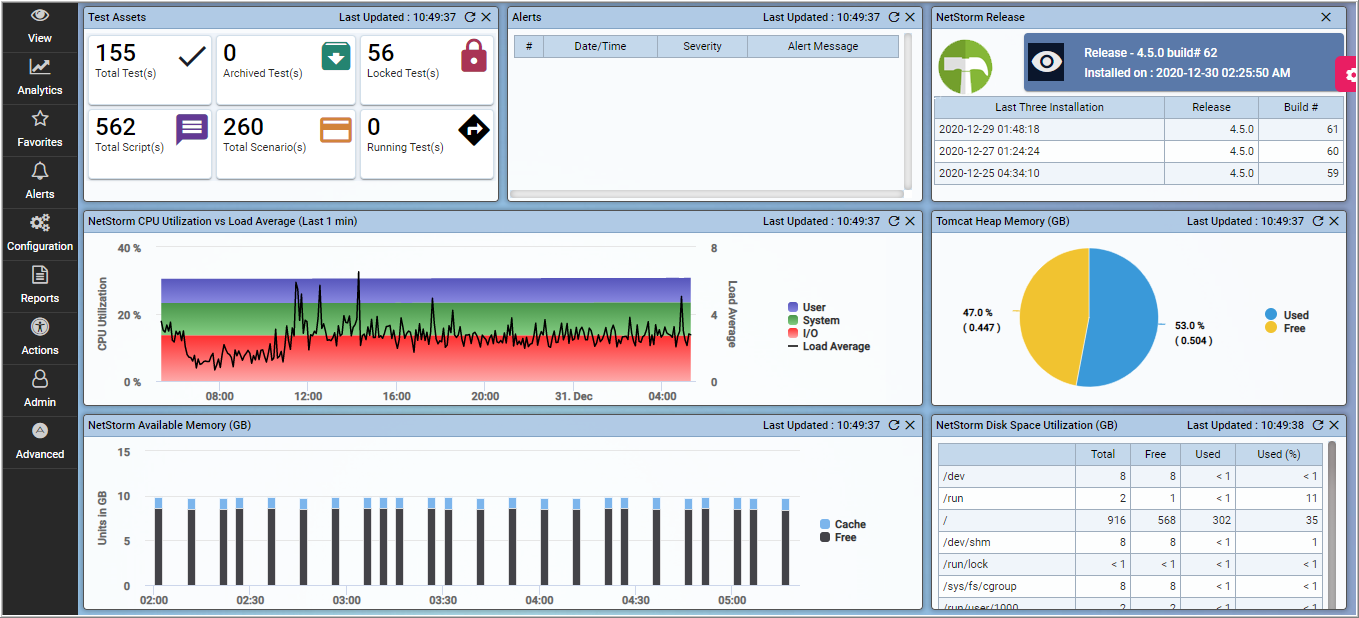Open the pink settings gear tab
This screenshot has height=618, width=1359.
pyautogui.click(x=1348, y=74)
